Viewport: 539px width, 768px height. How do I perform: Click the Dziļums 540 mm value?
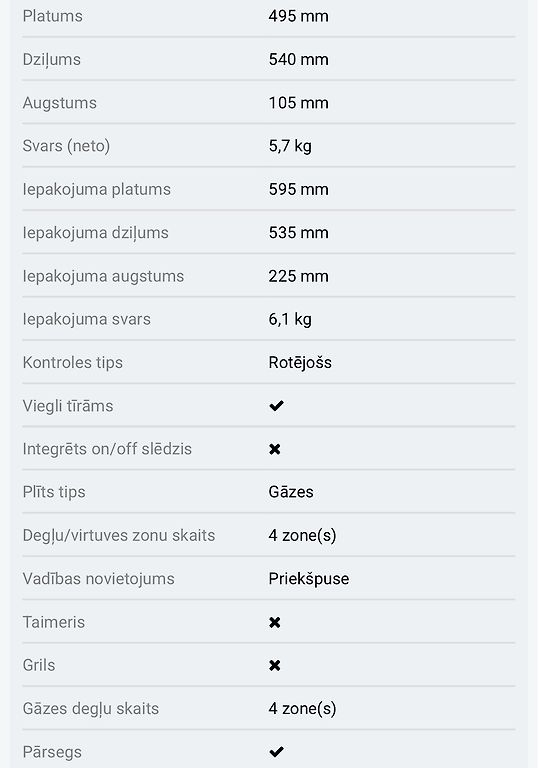[298, 59]
